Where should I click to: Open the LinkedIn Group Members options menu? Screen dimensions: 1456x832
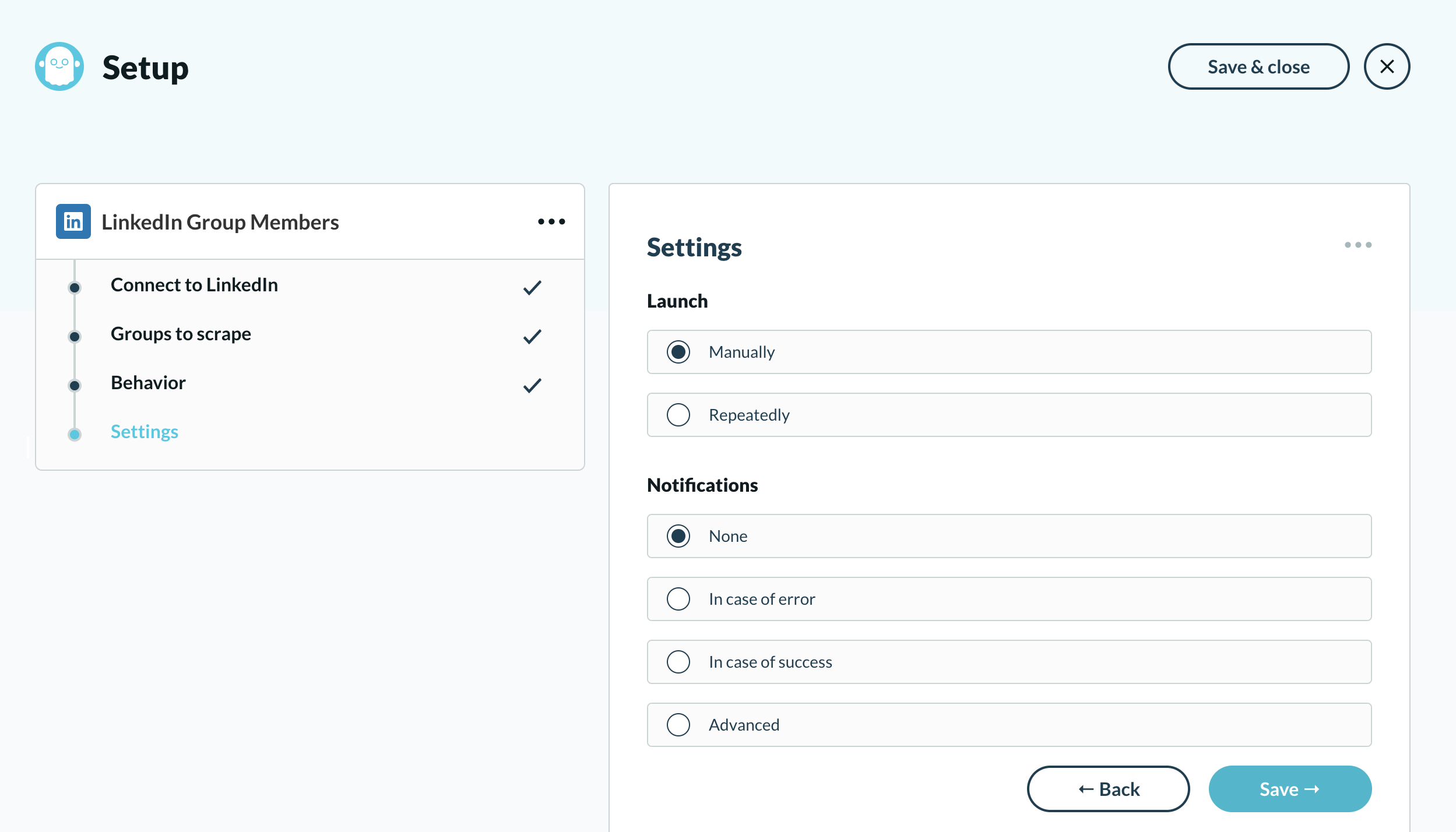coord(551,221)
